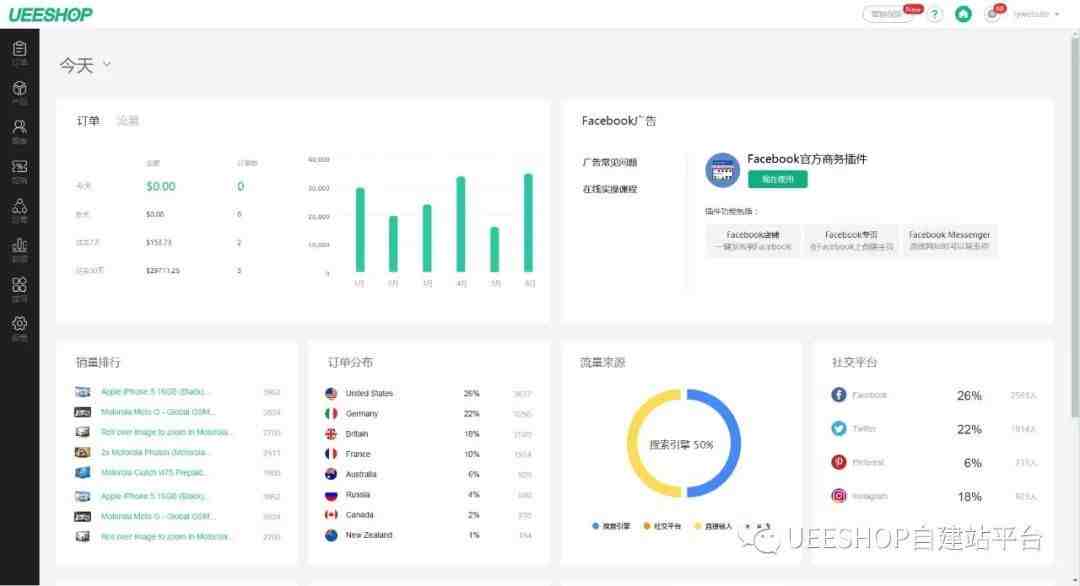Click the blue segment of traffic donut chart
This screenshot has width=1080, height=586.
pos(725,444)
